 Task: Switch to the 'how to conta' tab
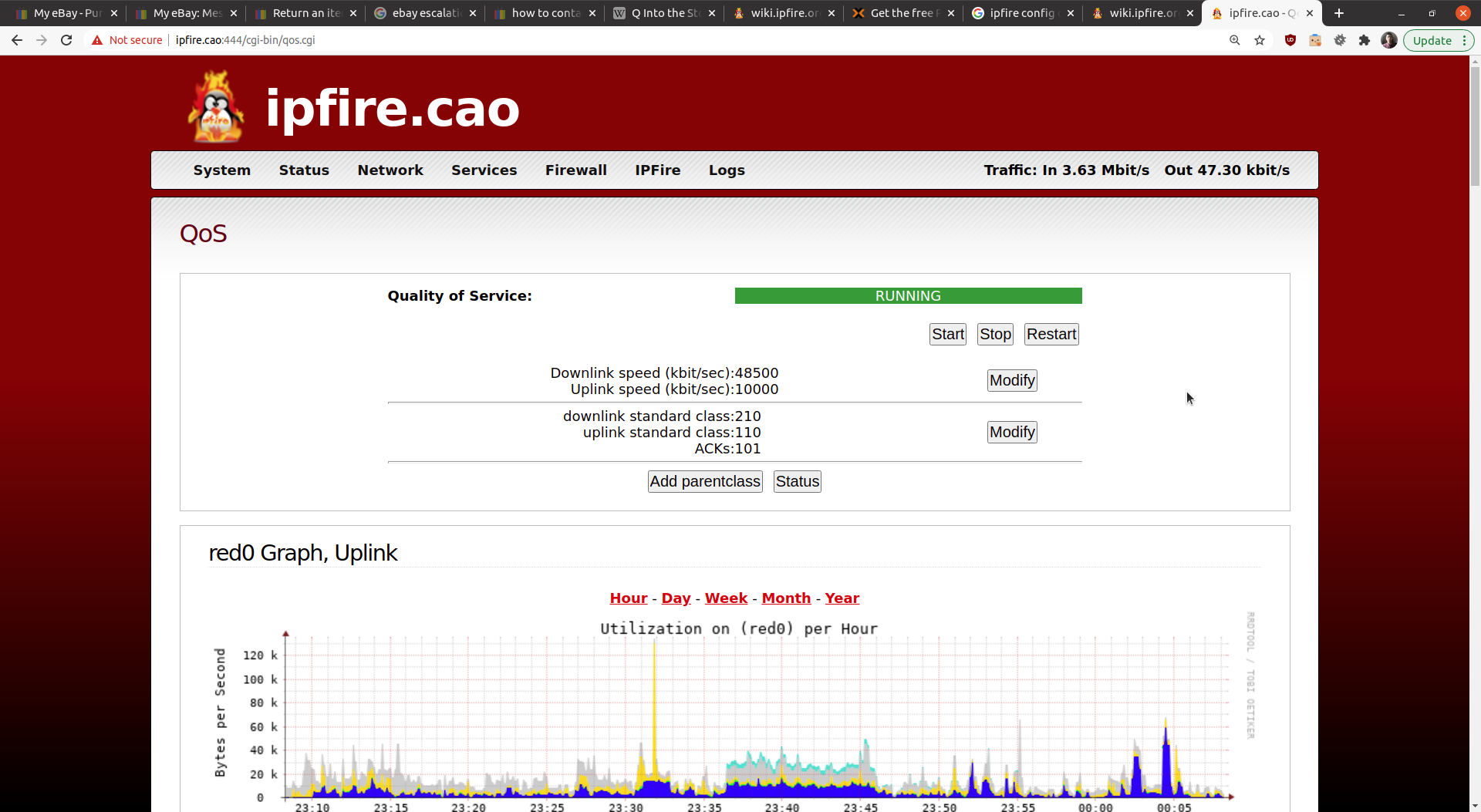545,13
